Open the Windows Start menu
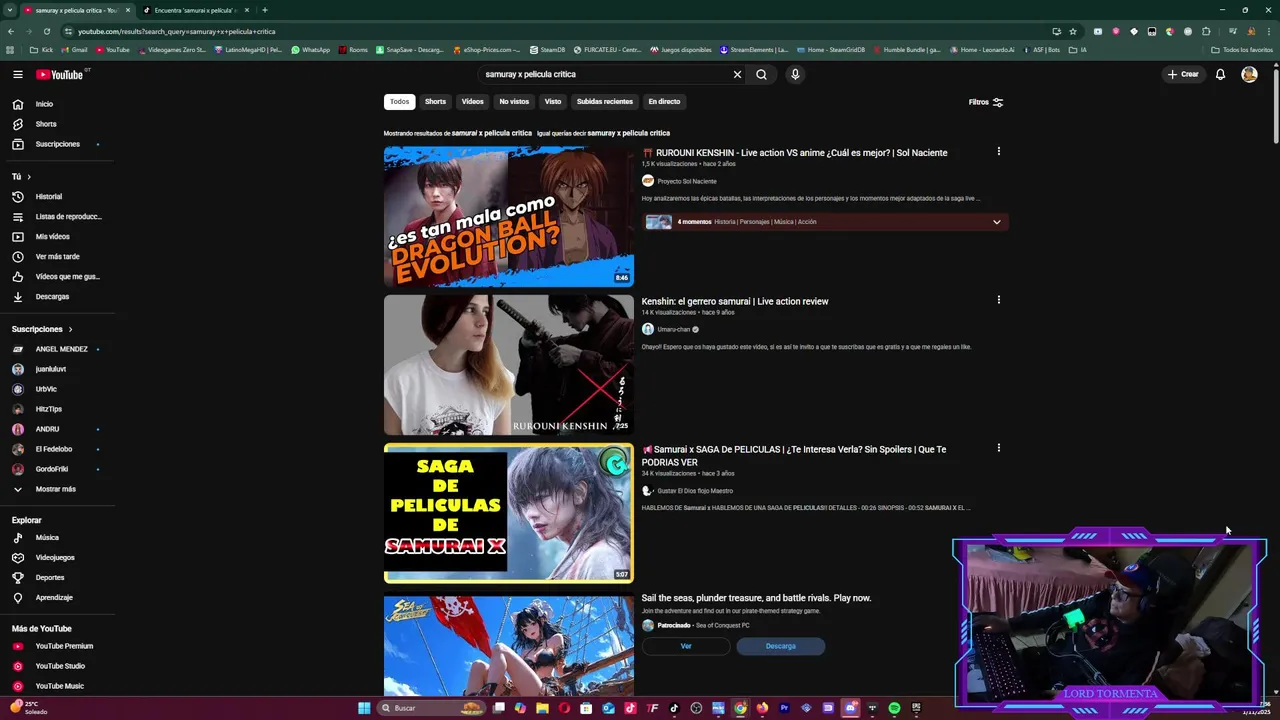This screenshot has width=1280, height=720. 364,708
